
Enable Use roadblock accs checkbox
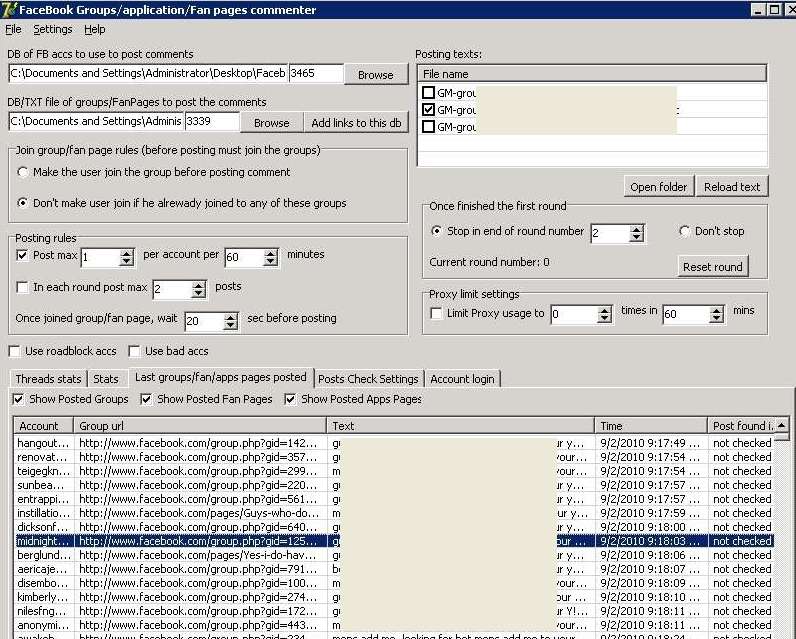14,351
